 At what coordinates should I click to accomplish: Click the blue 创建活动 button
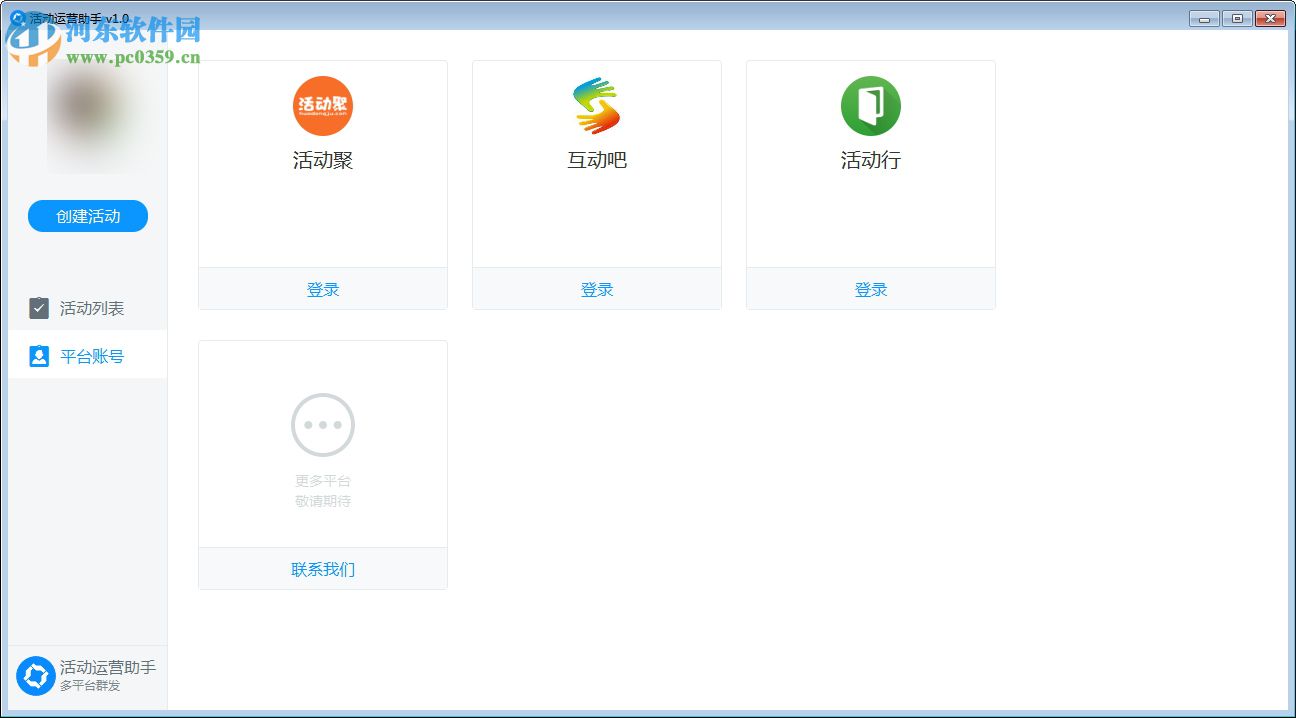[87, 215]
